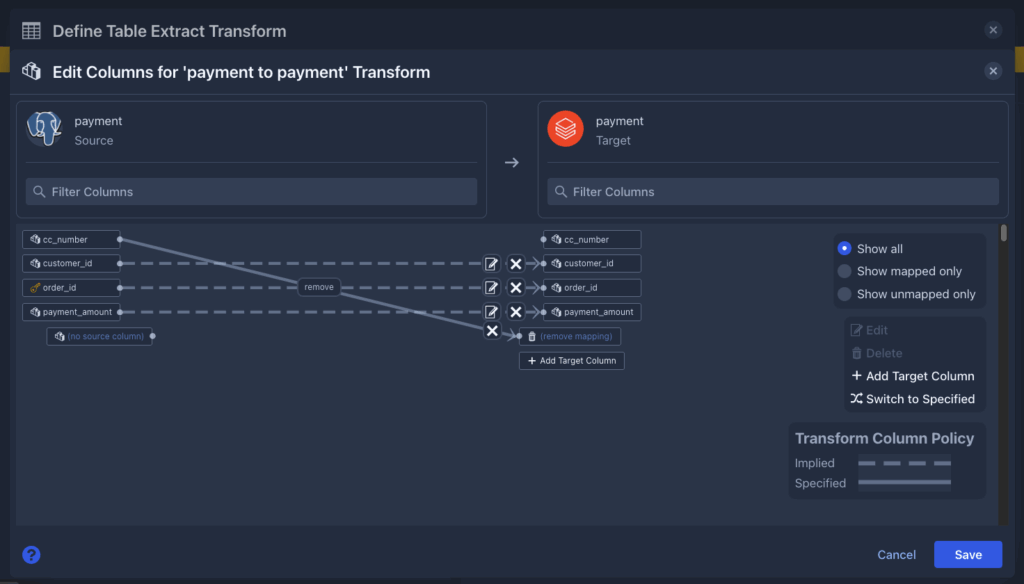Click the Transform Column Policy heading
The width and height of the screenshot is (1024, 584).
pos(884,438)
